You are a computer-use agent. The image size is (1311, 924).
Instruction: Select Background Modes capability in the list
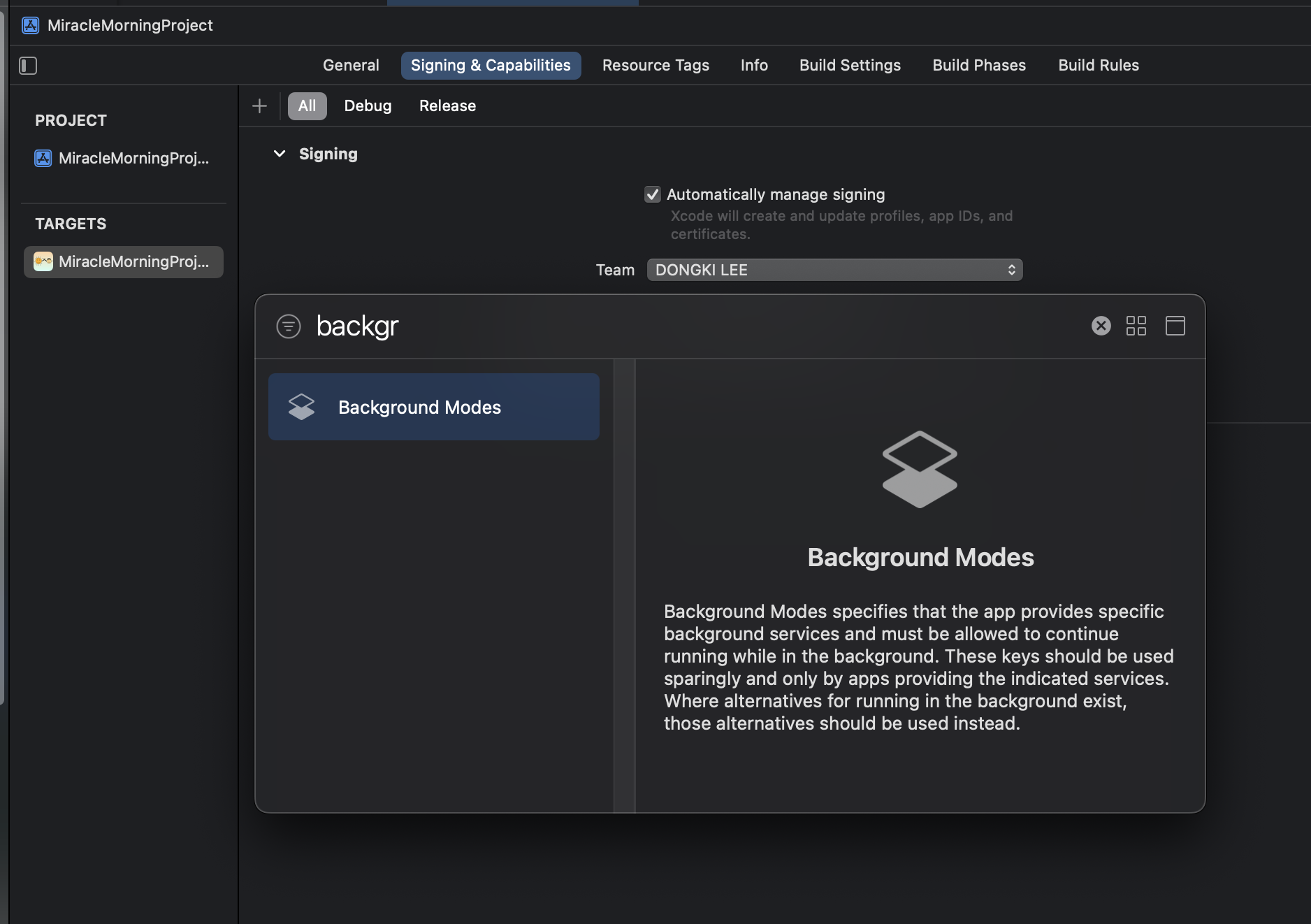[x=433, y=407]
